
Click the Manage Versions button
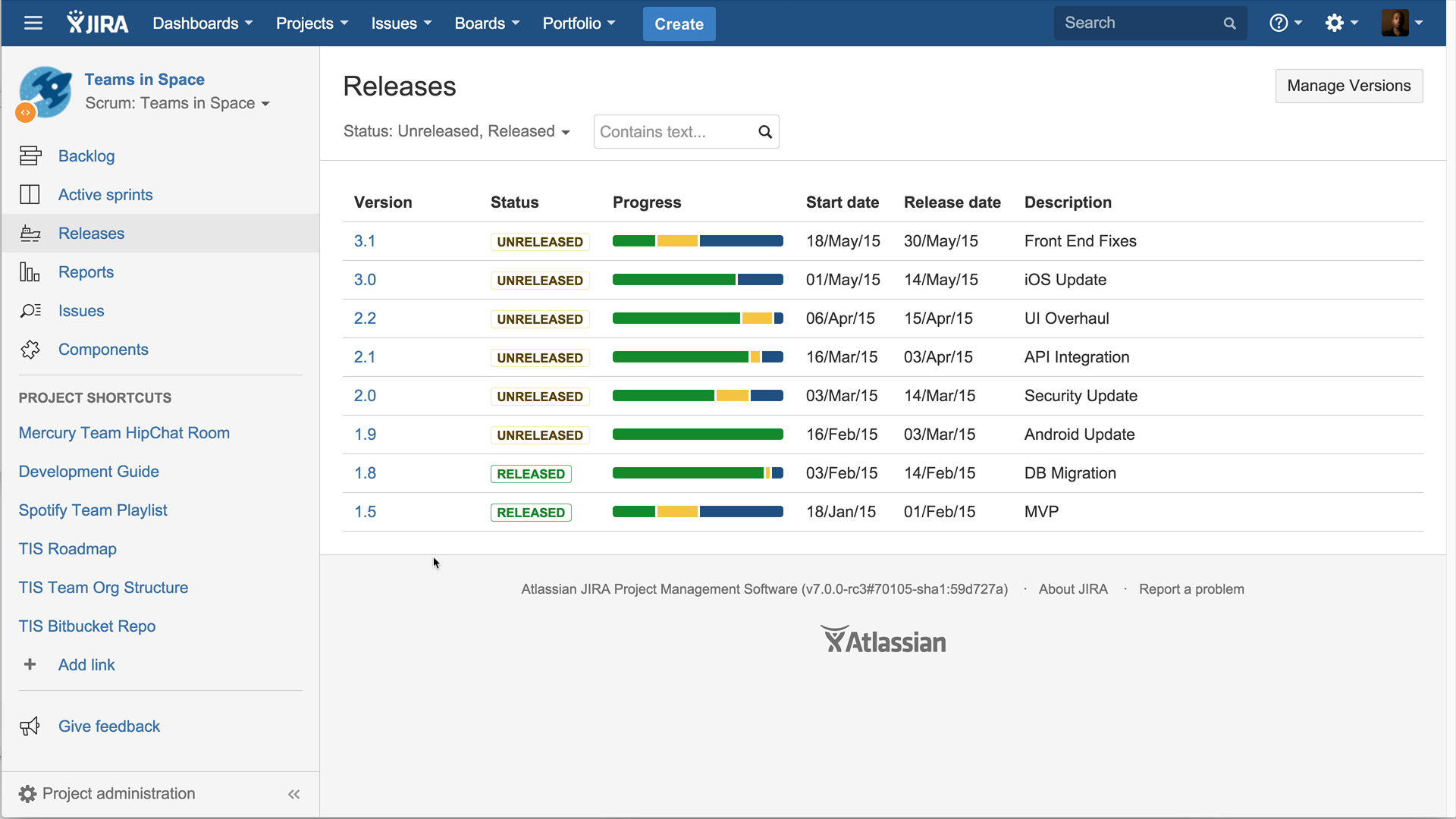(1348, 86)
